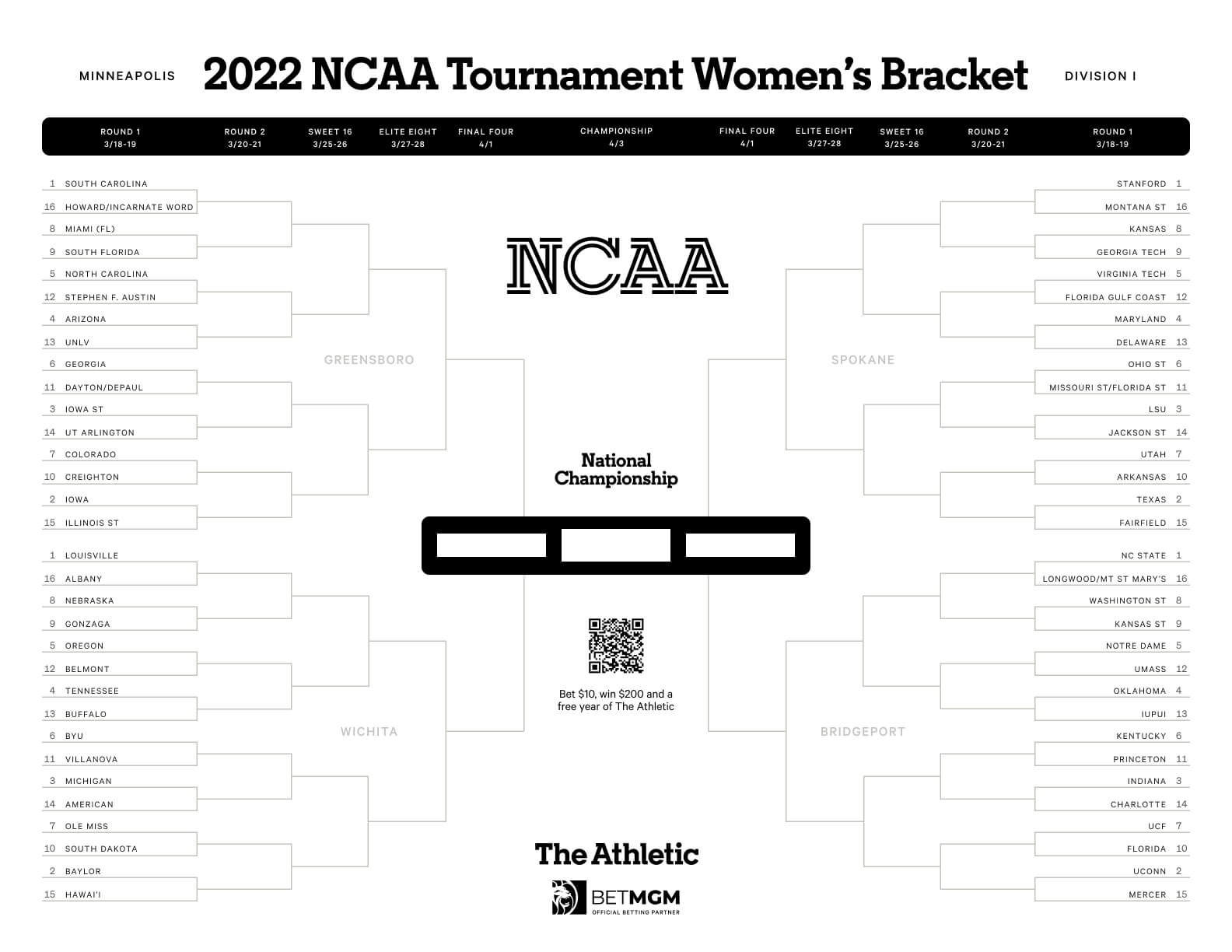Click the right championship score box

[740, 545]
